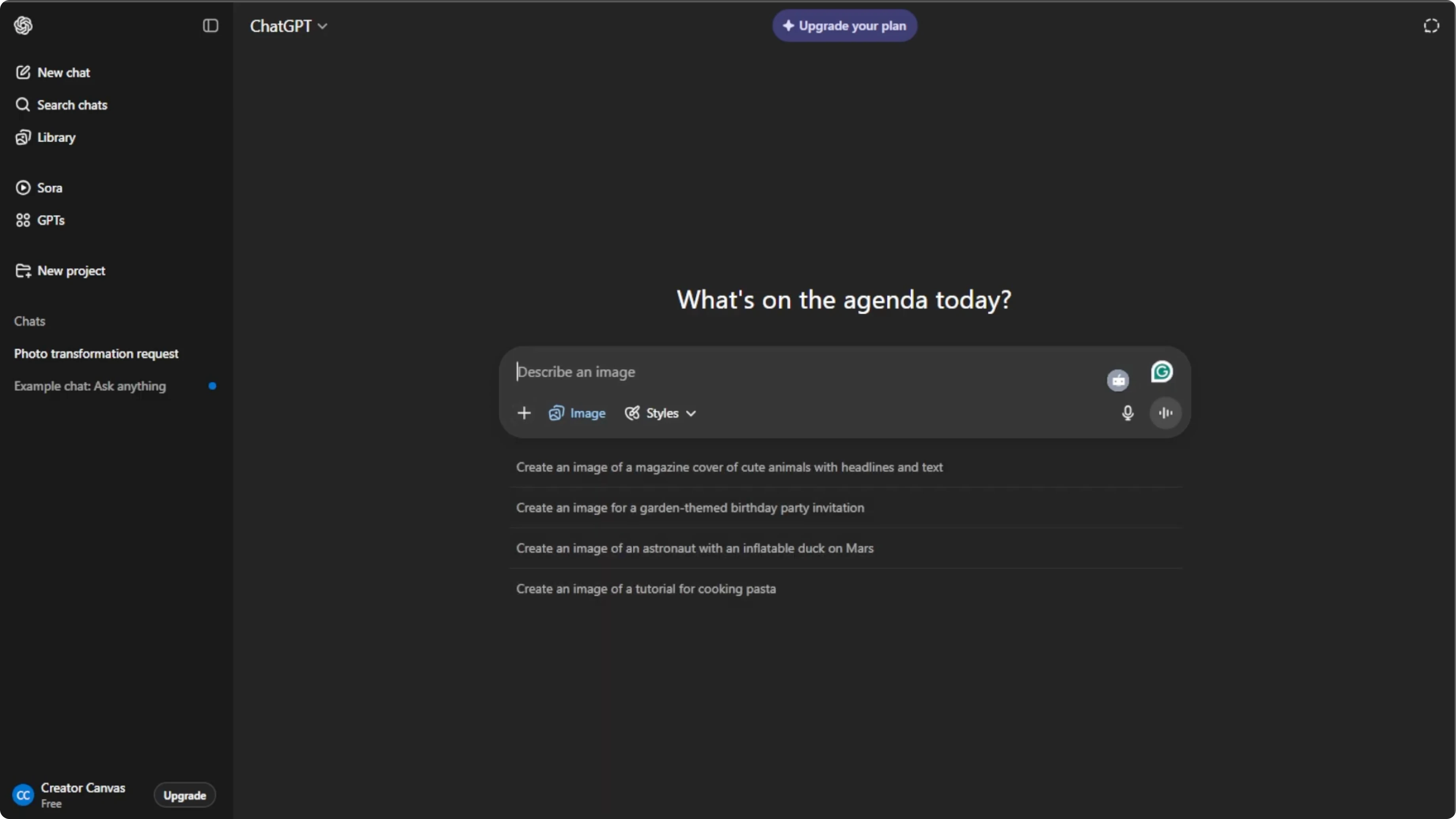This screenshot has height=819, width=1456.
Task: Create a New project
Action: click(116, 271)
